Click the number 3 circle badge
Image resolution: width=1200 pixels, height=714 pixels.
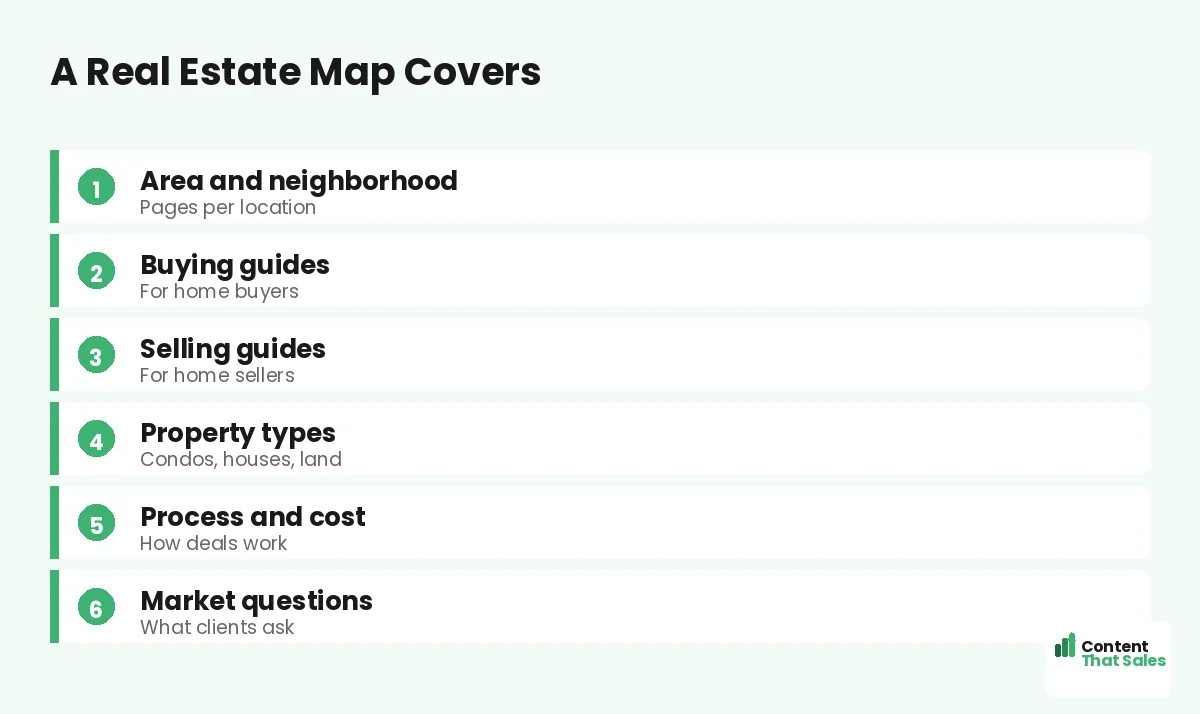[x=96, y=355]
